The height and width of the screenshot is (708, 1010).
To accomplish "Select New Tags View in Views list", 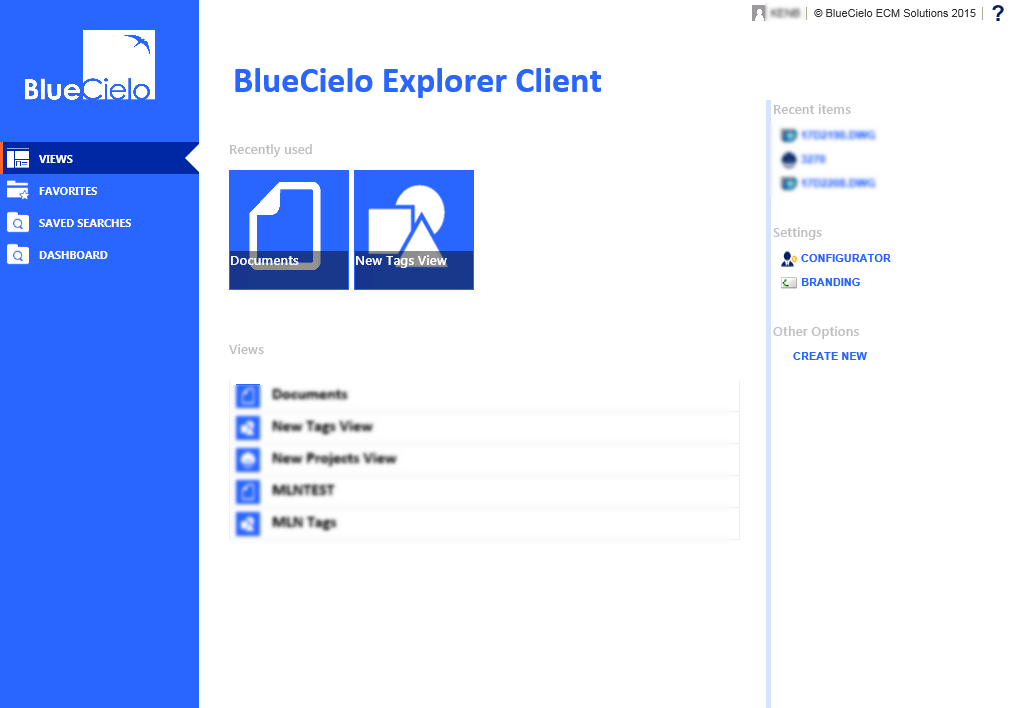I will [x=484, y=427].
